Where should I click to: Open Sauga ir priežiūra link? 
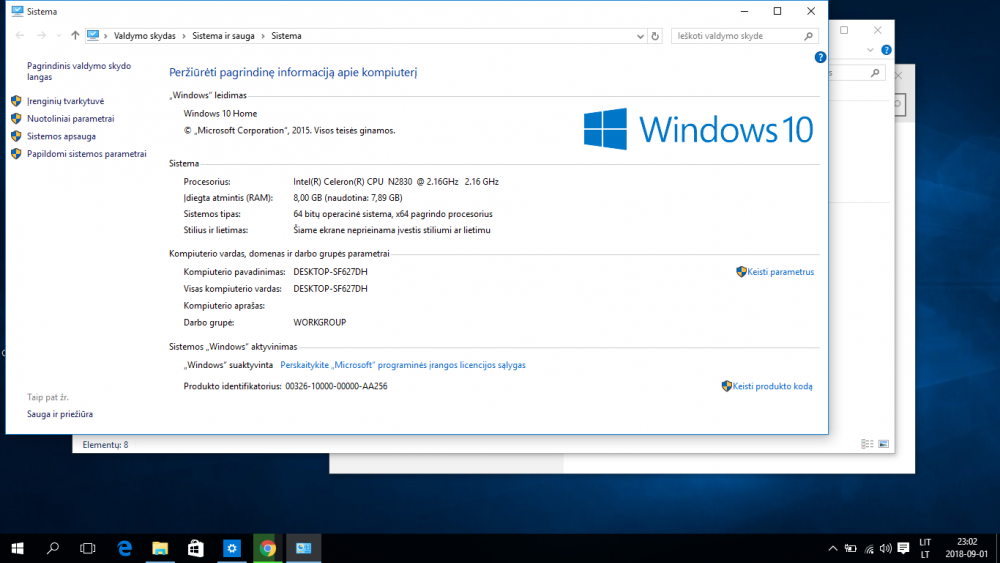[x=60, y=414]
